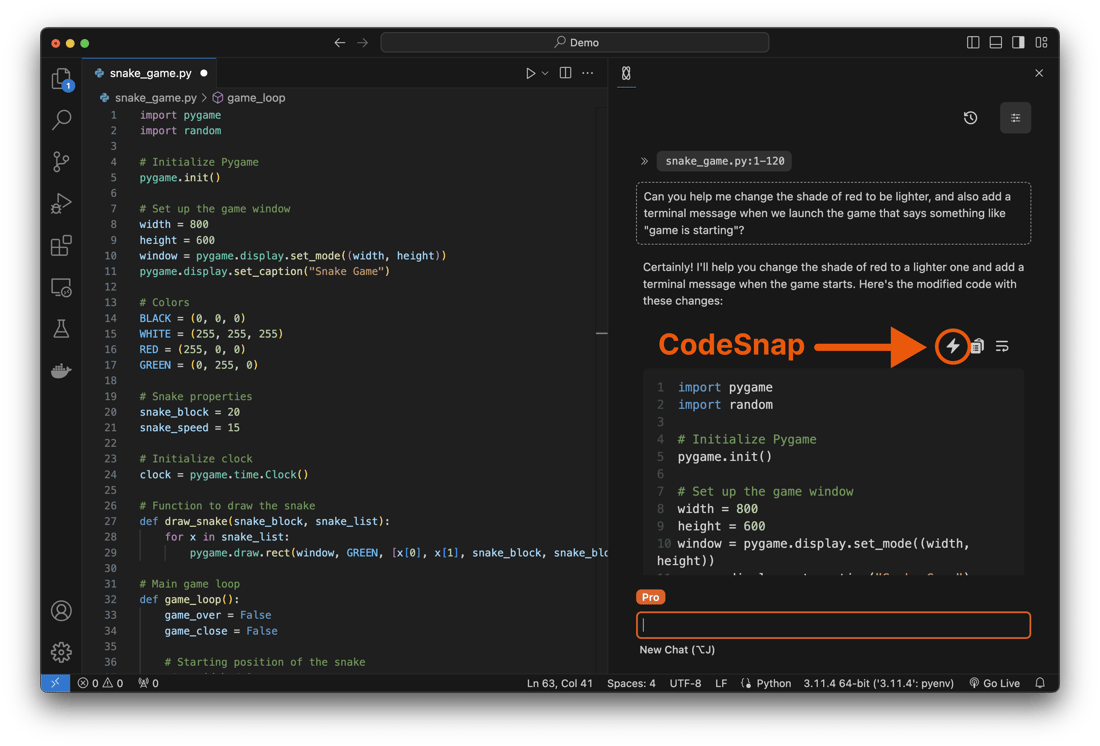This screenshot has width=1100, height=746.
Task: Go forward with navigation arrow
Action: (363, 43)
